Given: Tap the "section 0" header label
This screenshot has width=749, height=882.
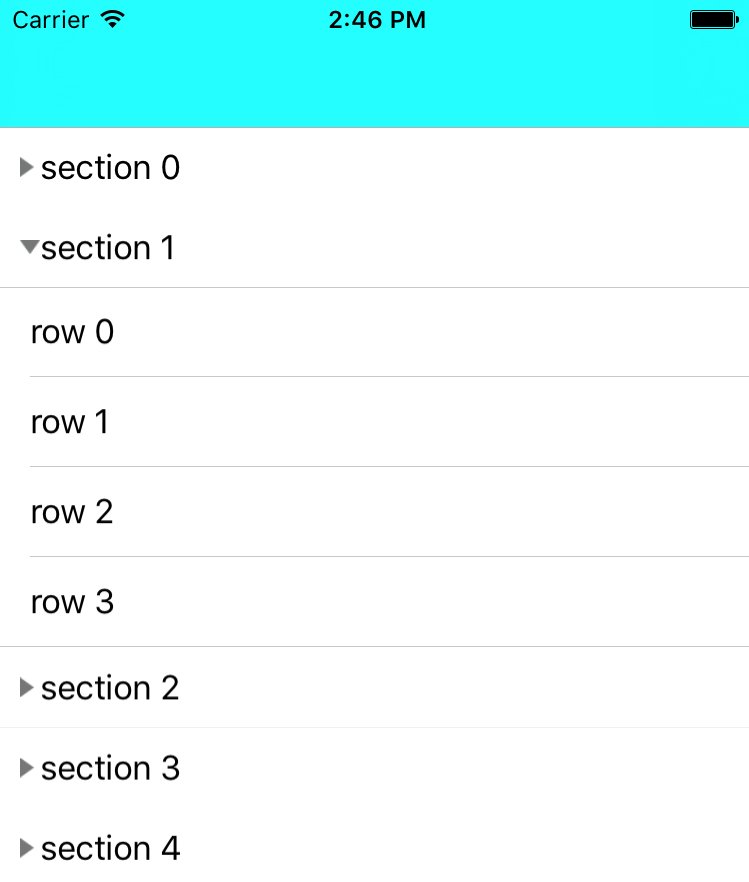Looking at the screenshot, I should (110, 168).
